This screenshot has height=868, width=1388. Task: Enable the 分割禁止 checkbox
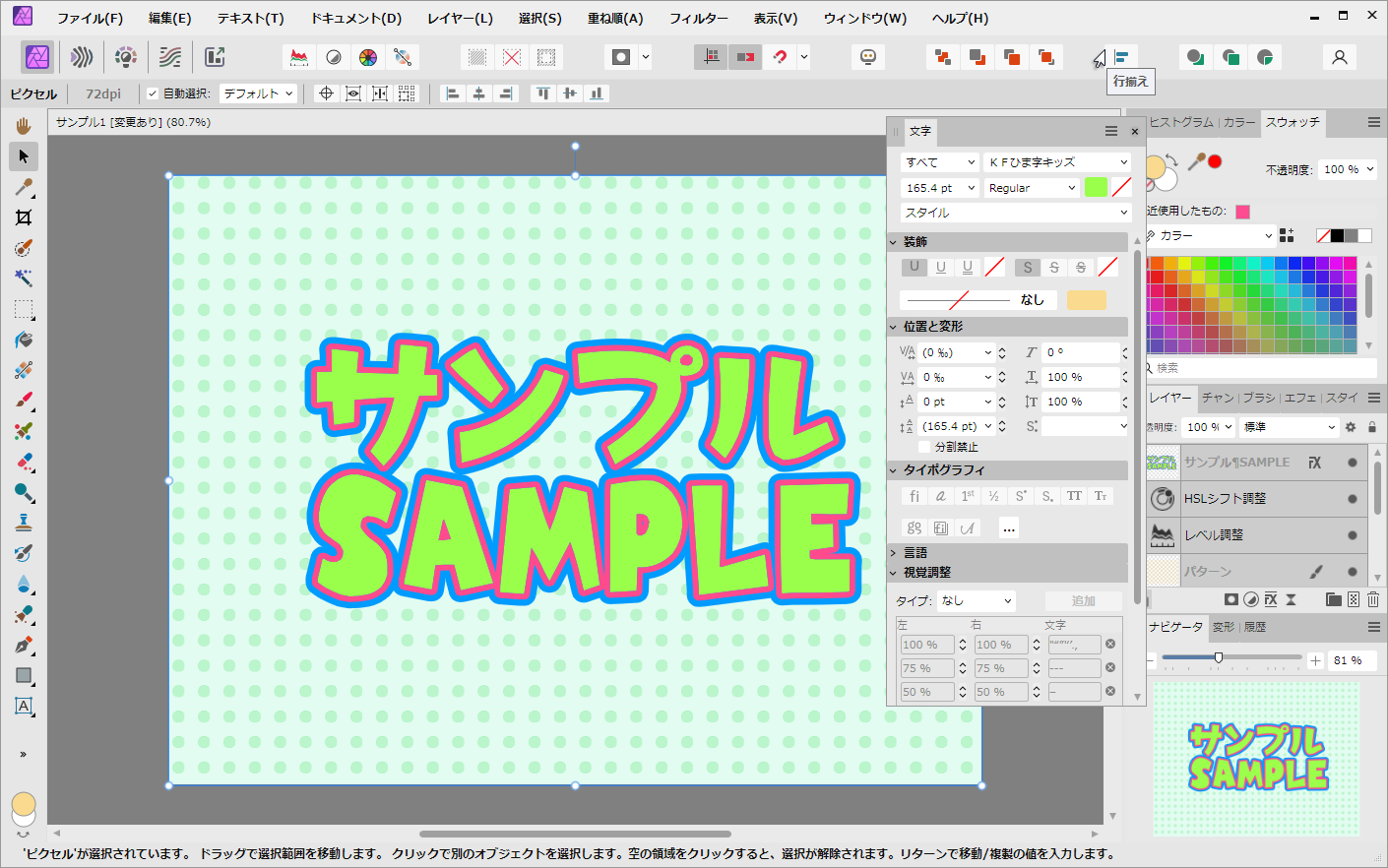(924, 447)
